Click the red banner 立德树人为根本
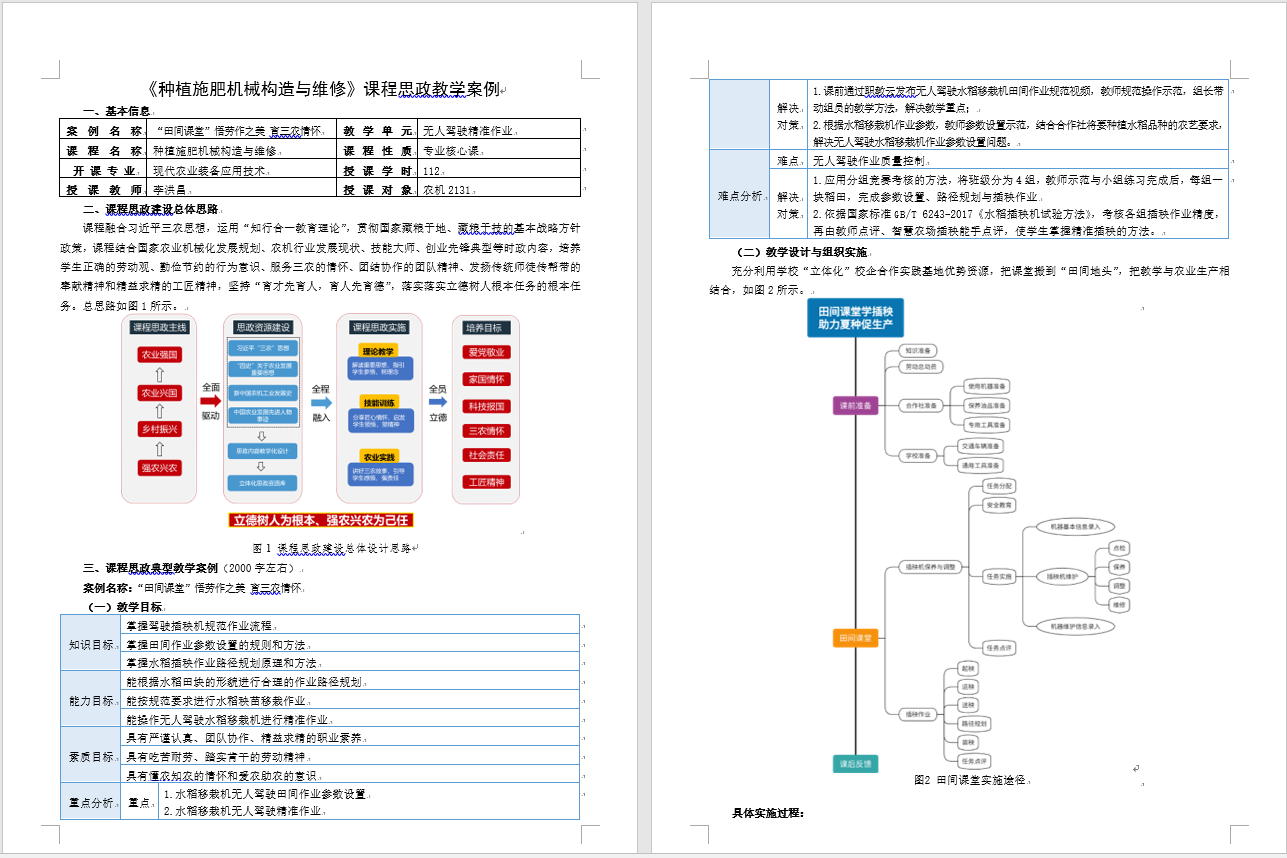This screenshot has width=1287, height=858. tap(320, 520)
